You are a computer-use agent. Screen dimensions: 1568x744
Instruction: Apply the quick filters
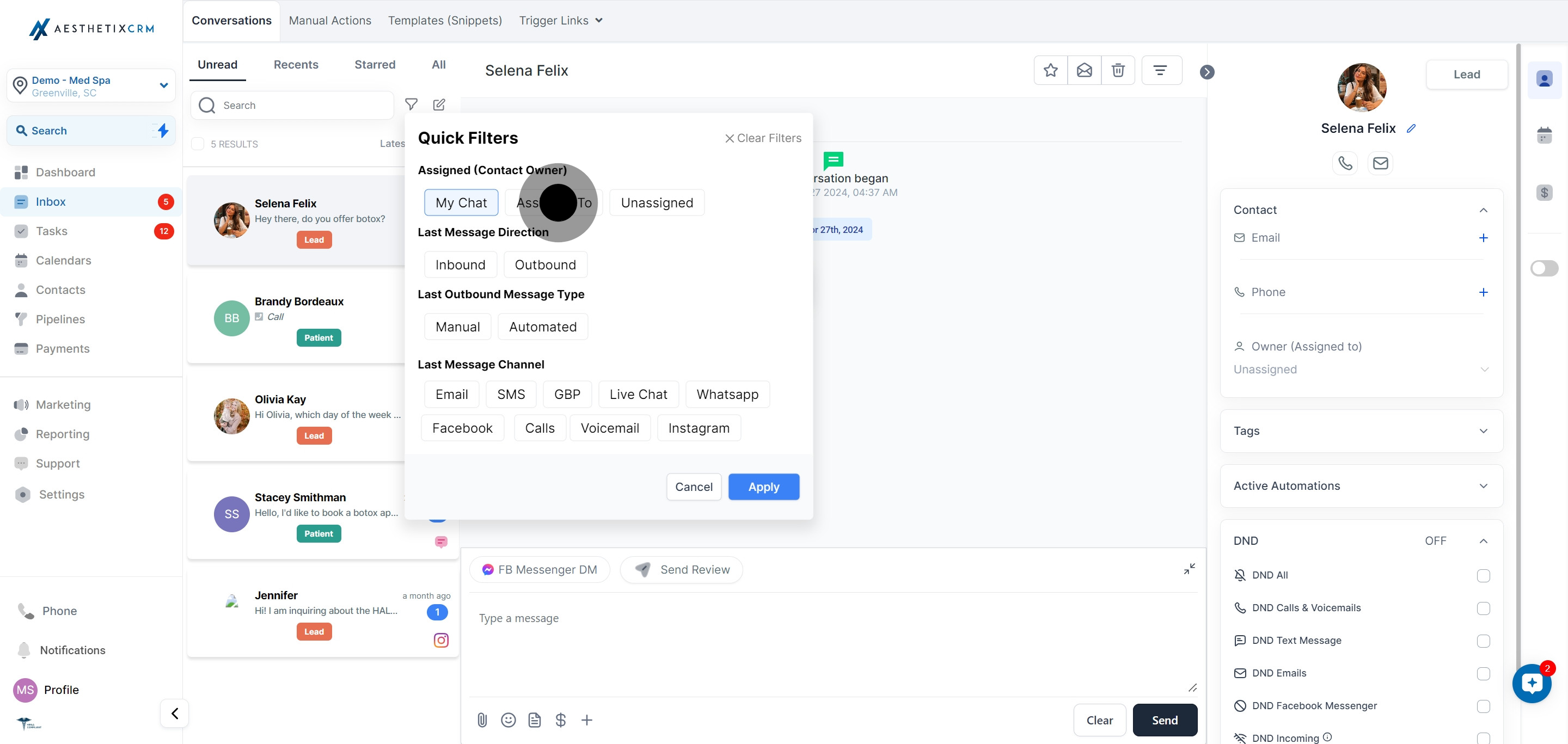(763, 487)
